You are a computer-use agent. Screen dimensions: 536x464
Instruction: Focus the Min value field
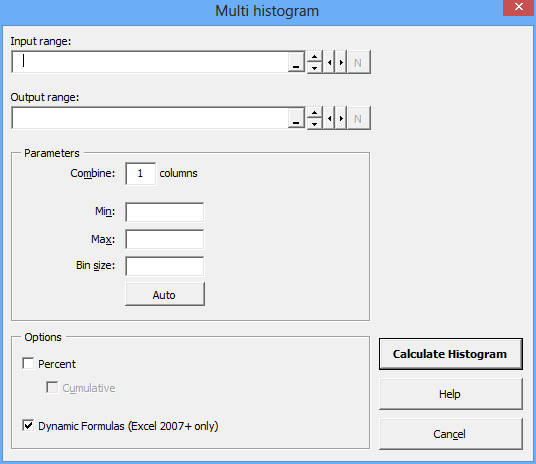coord(165,212)
